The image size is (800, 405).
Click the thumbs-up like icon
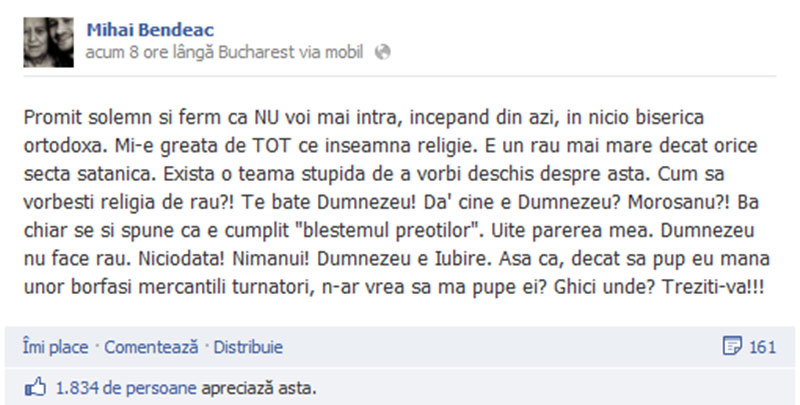tap(35, 388)
